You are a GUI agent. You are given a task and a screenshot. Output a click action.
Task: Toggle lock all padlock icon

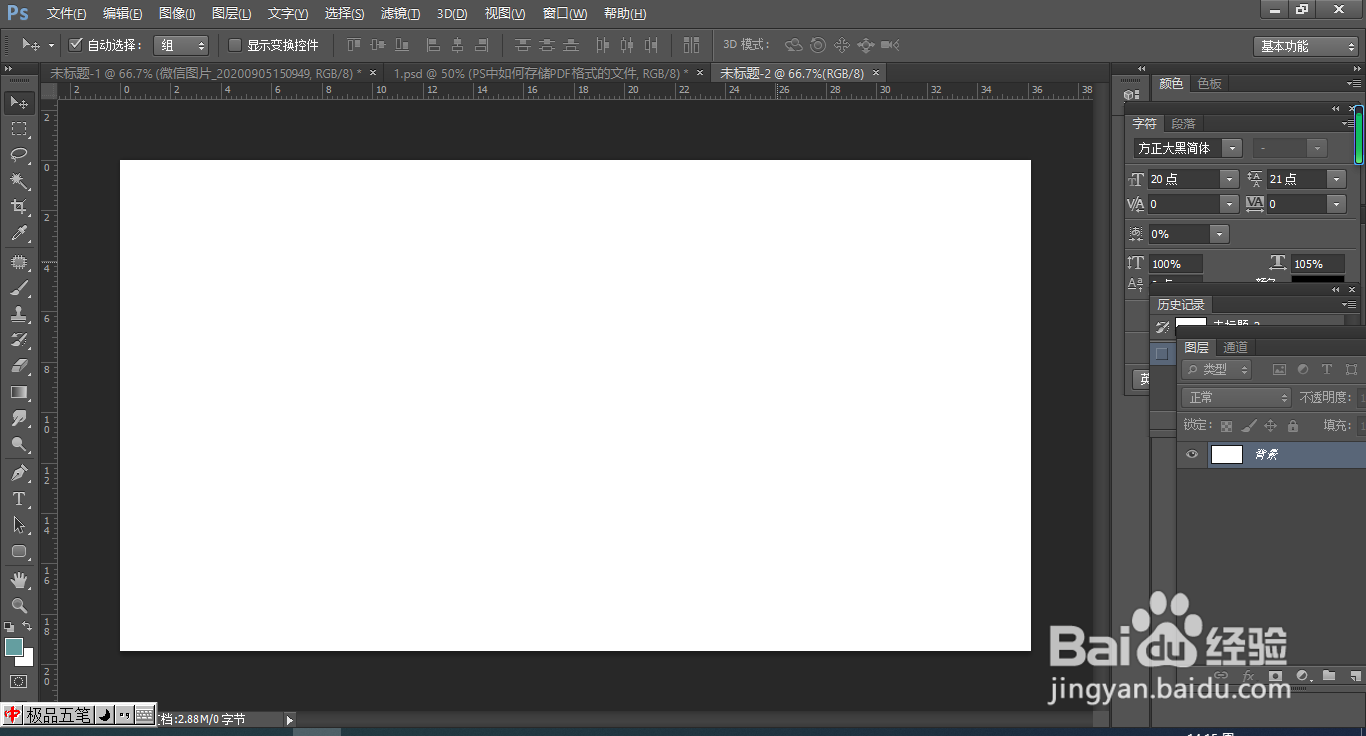[1292, 426]
